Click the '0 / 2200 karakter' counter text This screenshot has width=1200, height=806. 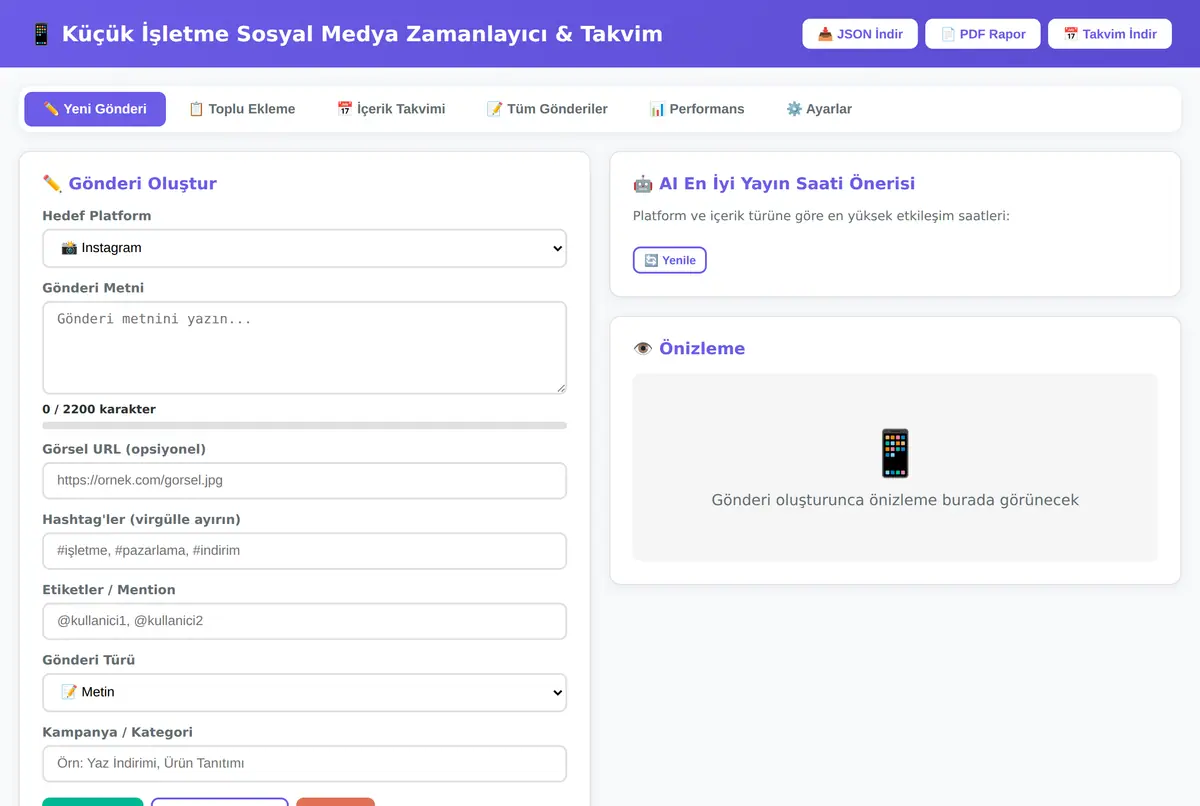(x=99, y=409)
